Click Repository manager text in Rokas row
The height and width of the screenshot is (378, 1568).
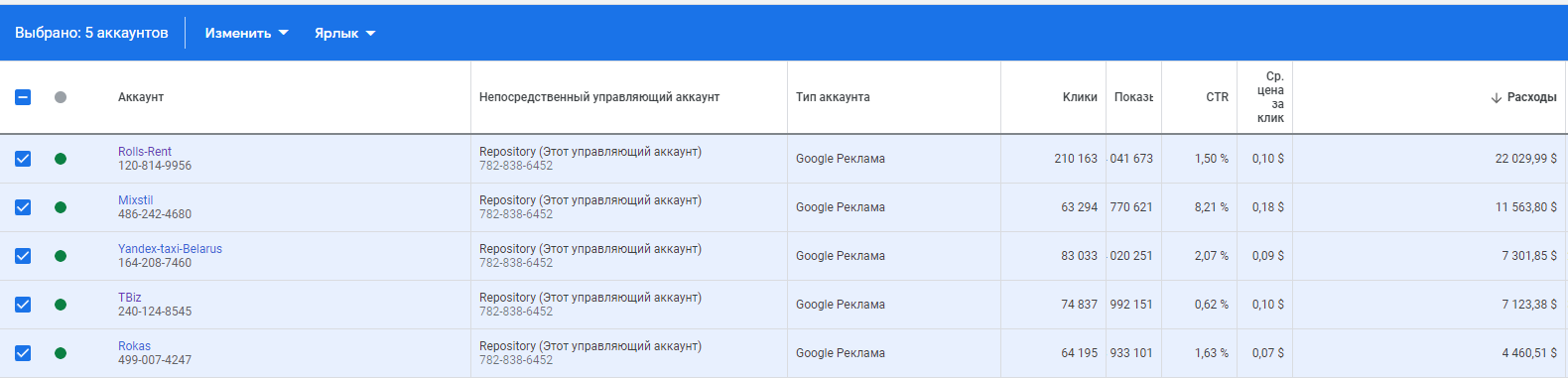pos(590,346)
